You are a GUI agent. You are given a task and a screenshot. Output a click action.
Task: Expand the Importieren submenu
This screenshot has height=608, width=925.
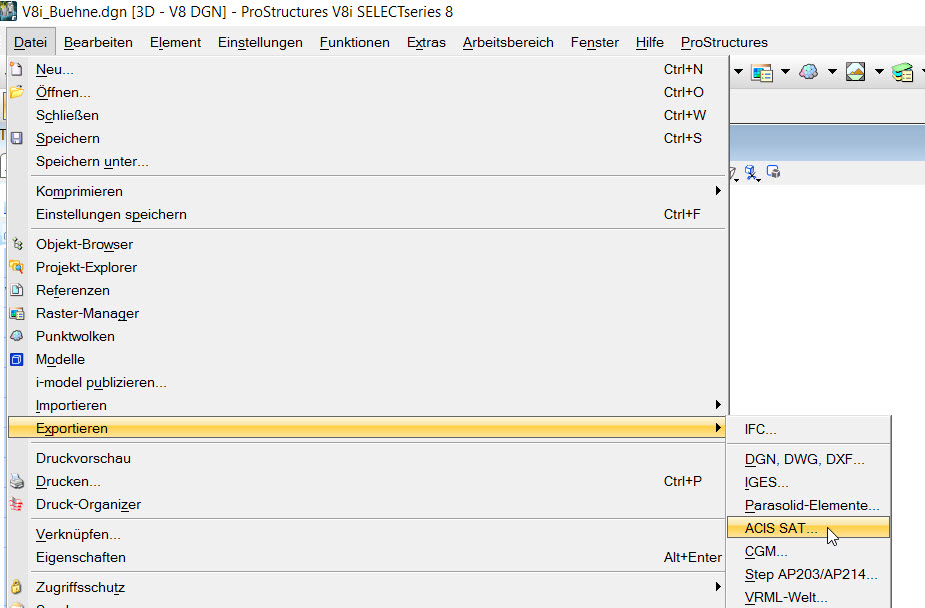pyautogui.click(x=368, y=406)
